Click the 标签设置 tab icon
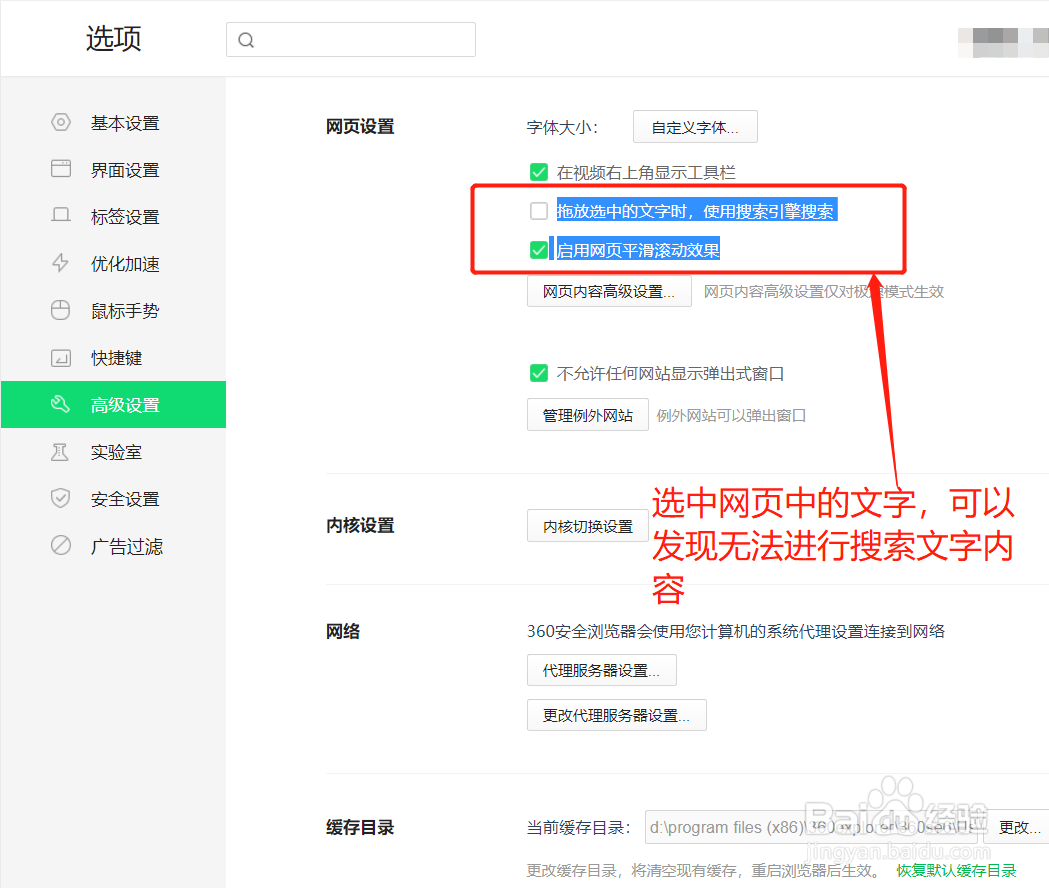1049x888 pixels. [61, 215]
